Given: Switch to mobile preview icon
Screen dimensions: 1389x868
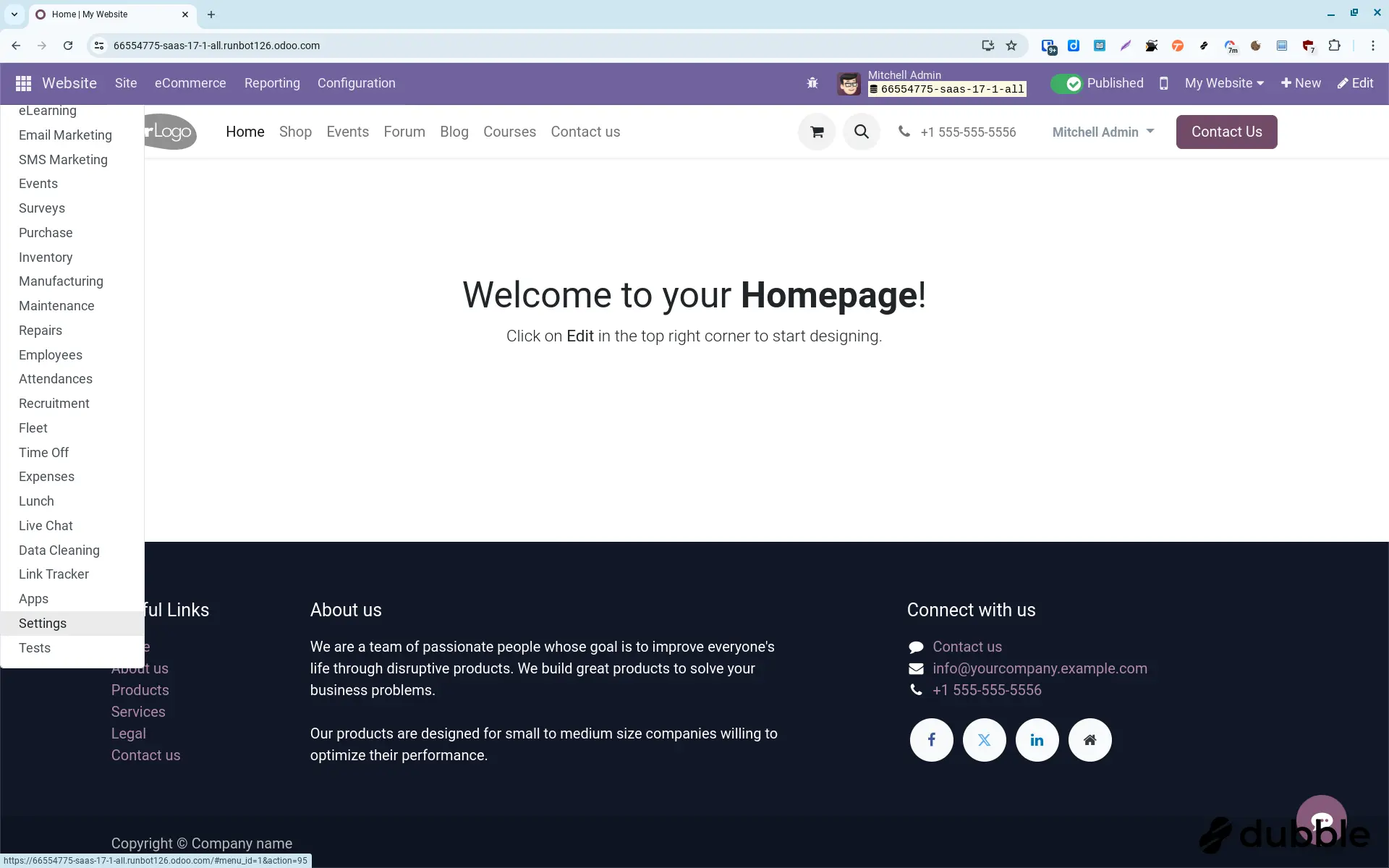Looking at the screenshot, I should tap(1163, 83).
